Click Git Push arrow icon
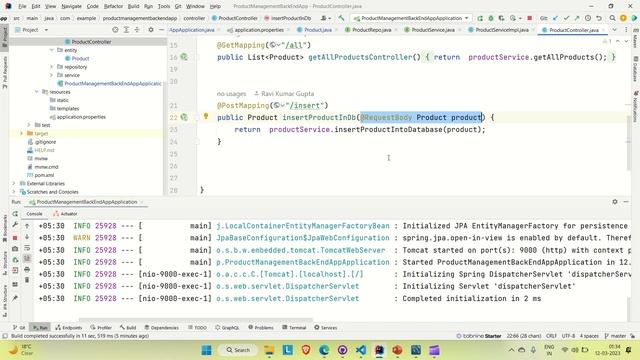The image size is (640, 360). tap(577, 18)
